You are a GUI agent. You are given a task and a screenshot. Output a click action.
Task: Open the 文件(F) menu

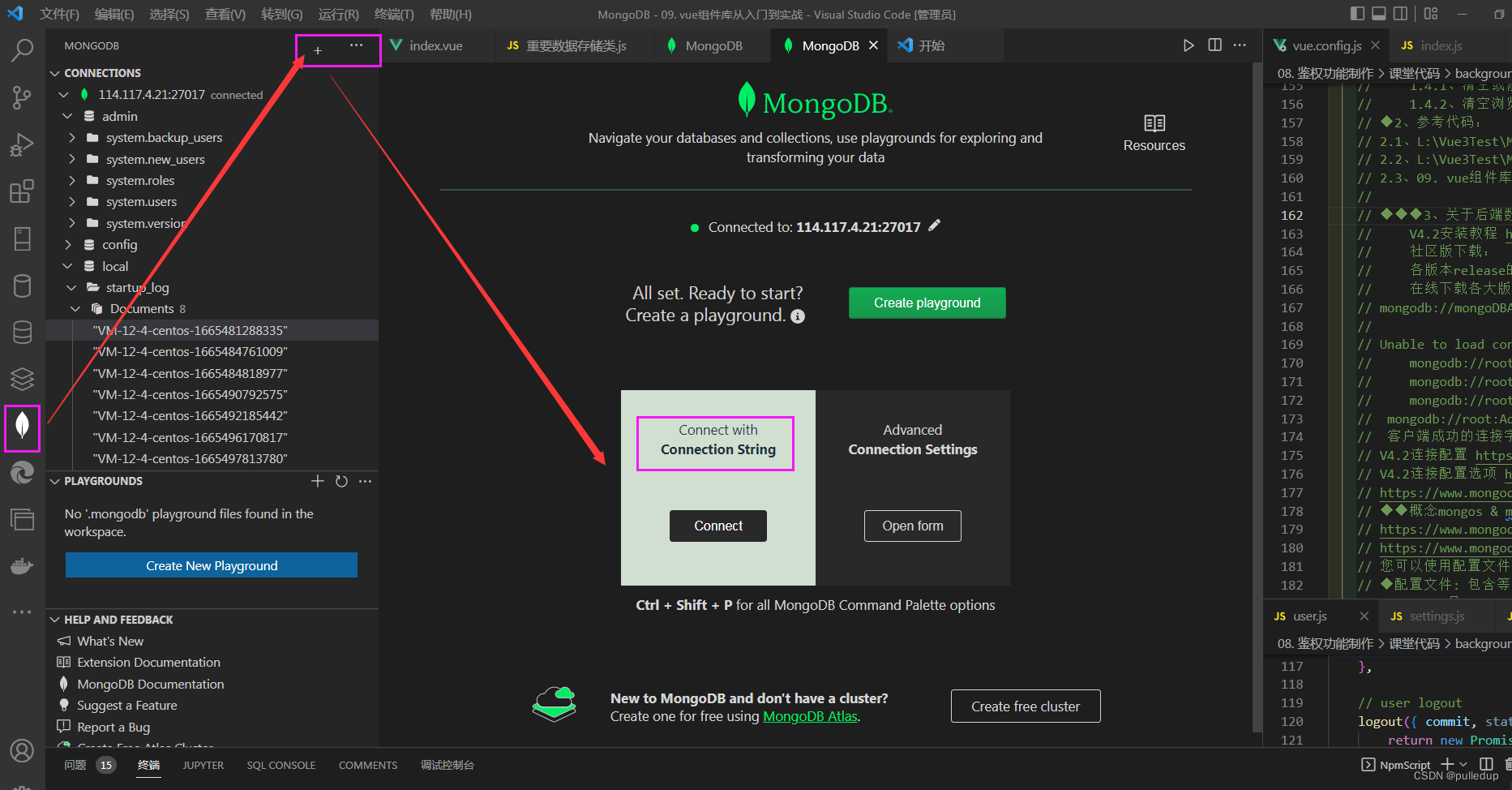[59, 14]
